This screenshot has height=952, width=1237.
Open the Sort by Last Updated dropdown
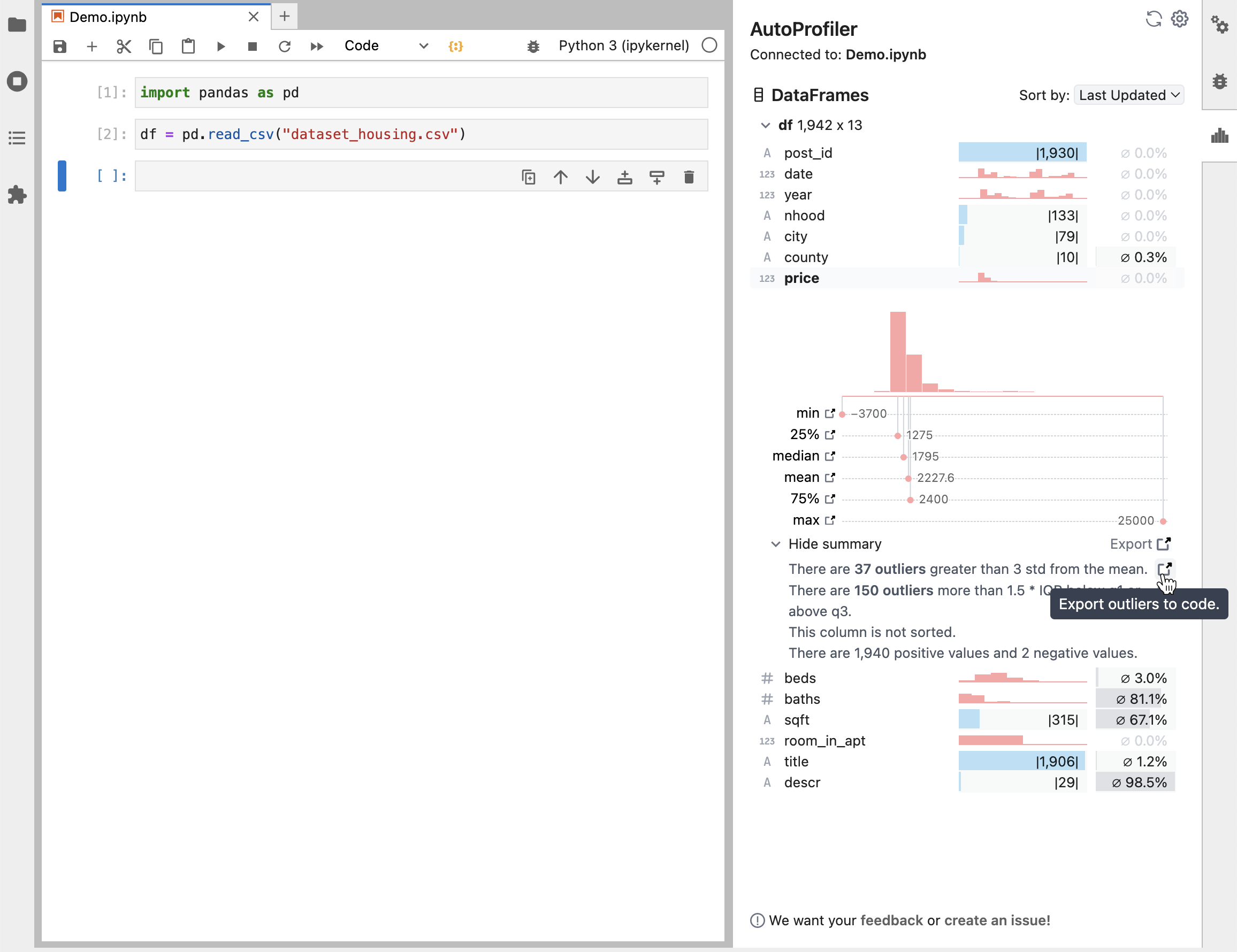pos(1128,95)
